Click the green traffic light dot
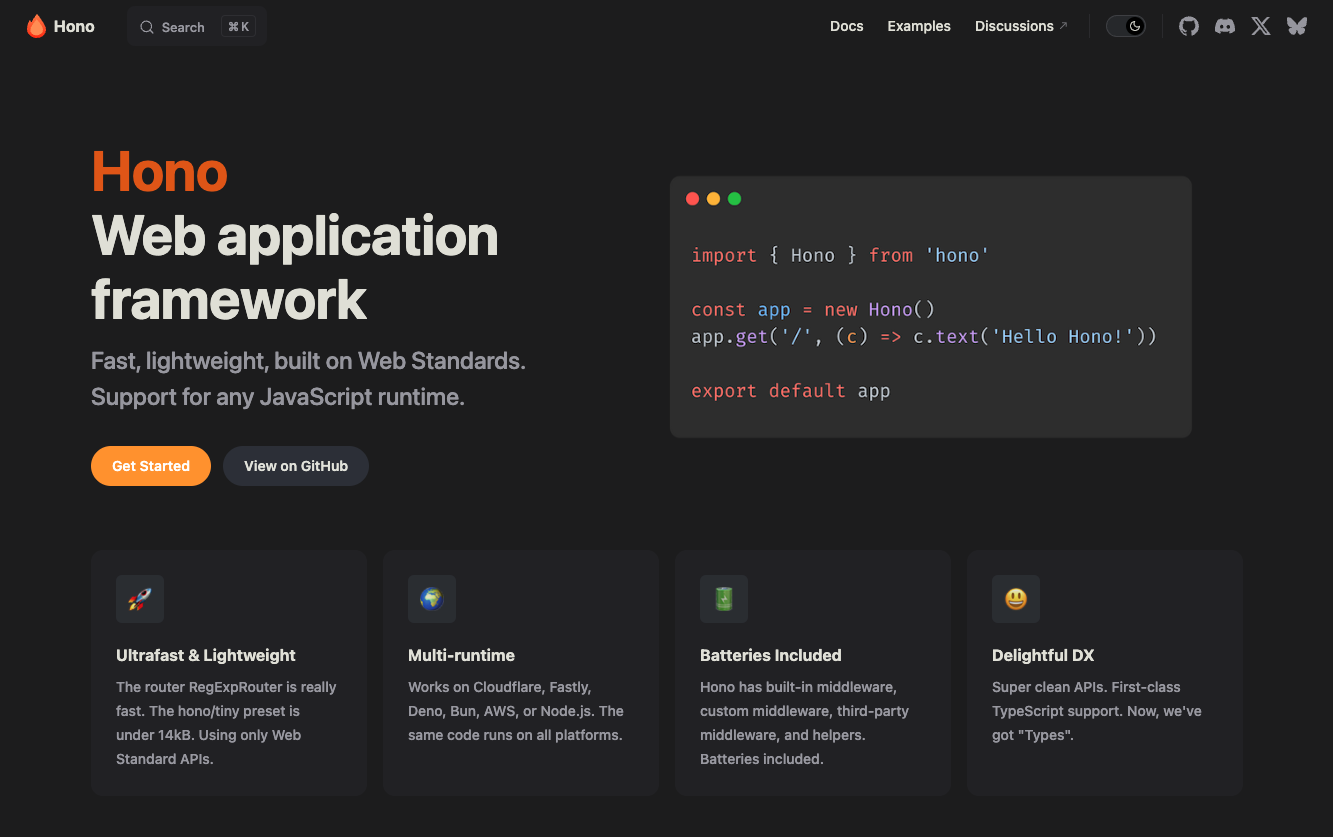This screenshot has width=1333, height=837. (x=734, y=198)
